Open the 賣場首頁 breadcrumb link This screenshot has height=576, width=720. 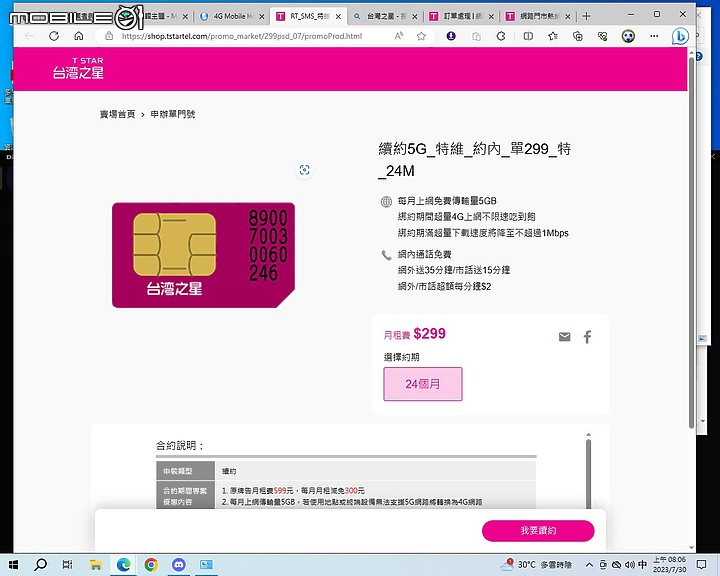pos(118,114)
